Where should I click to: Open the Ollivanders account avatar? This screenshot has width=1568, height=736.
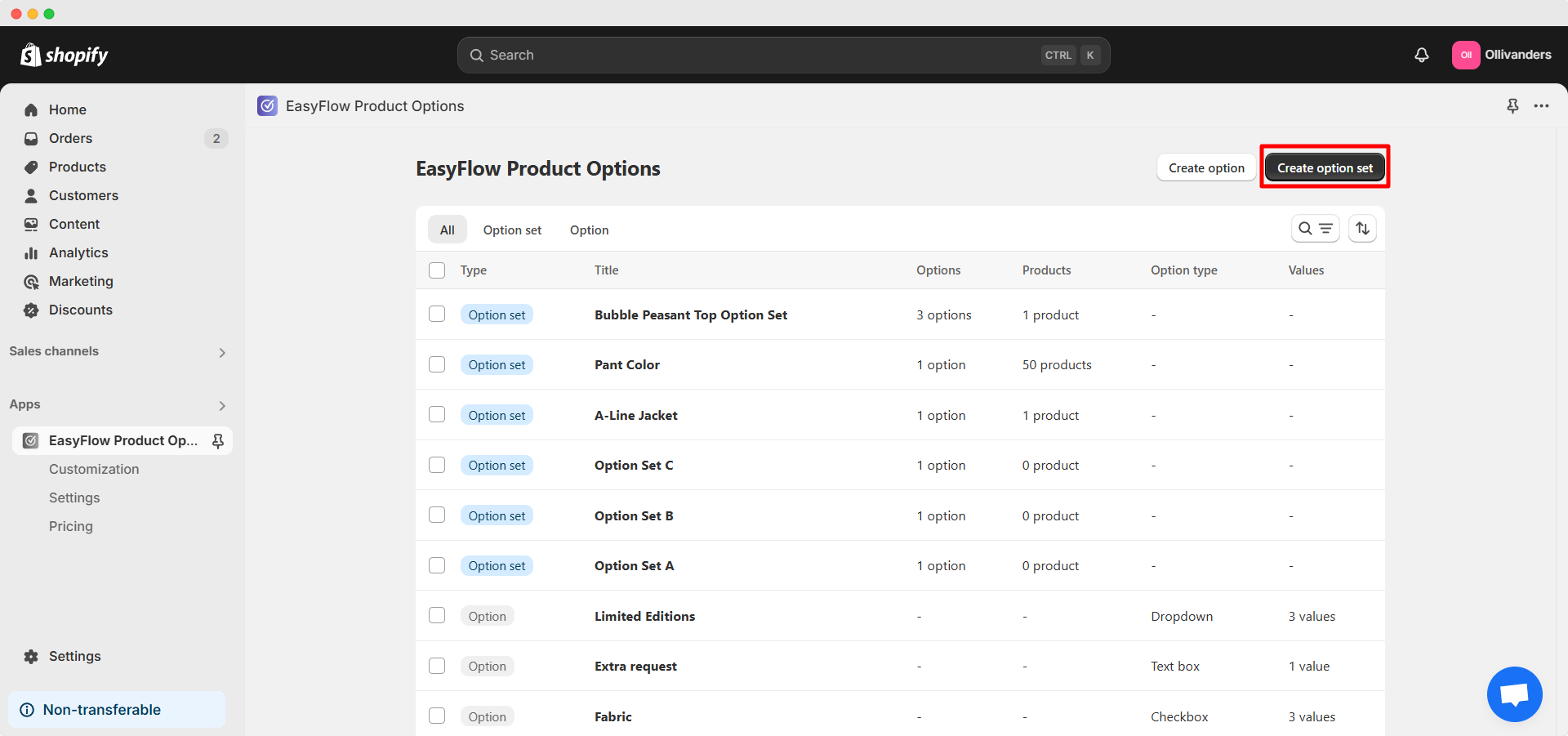tap(1466, 55)
